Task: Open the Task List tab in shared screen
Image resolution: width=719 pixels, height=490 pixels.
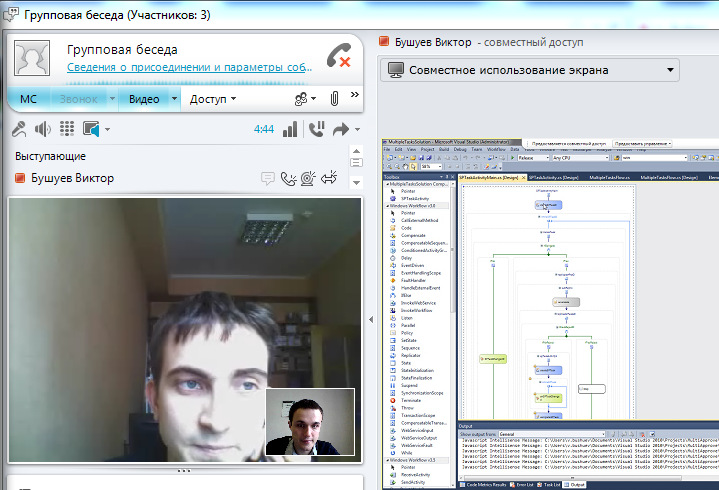Action: click(x=548, y=484)
